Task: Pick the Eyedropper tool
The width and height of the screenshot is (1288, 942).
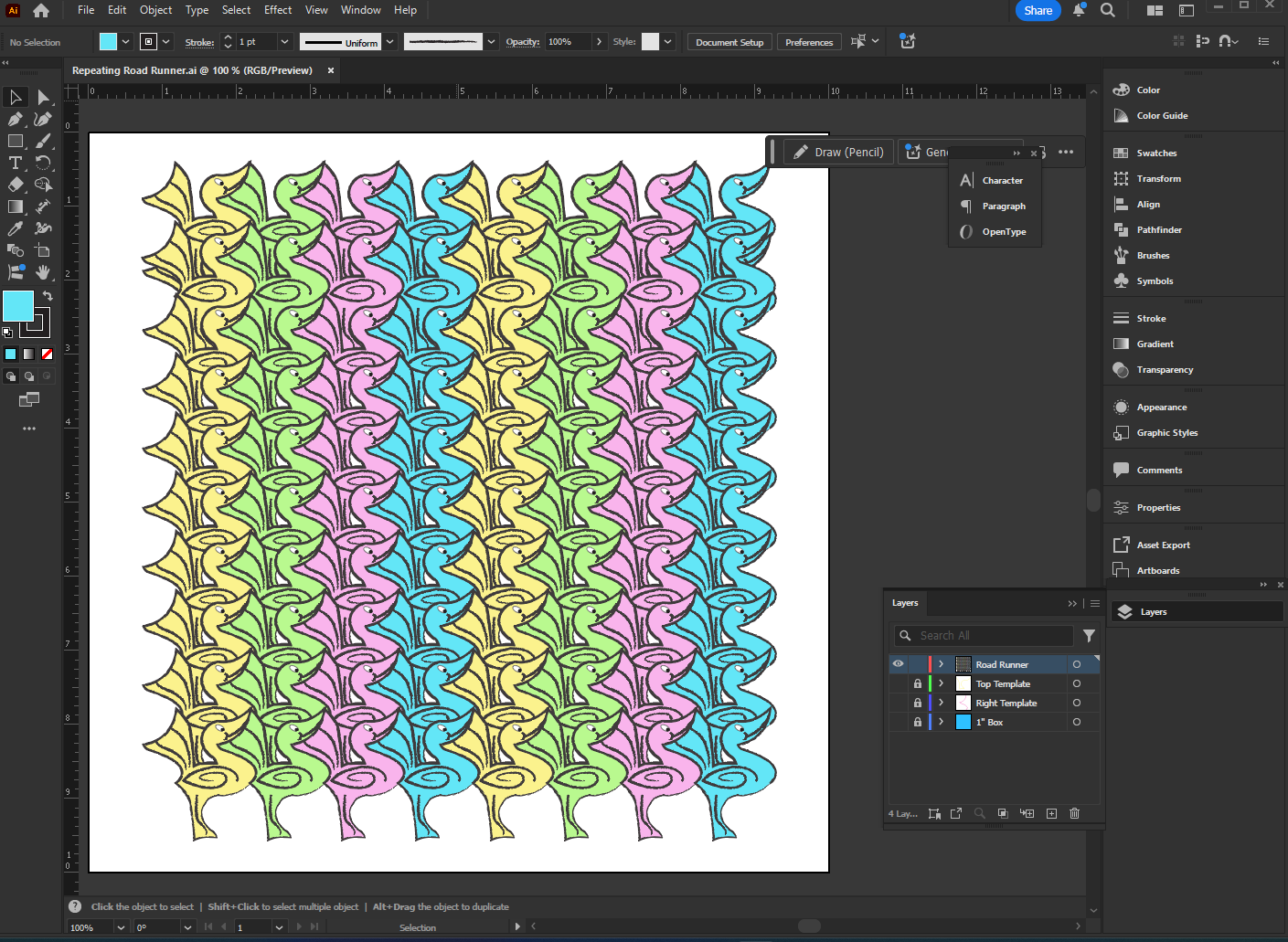Action: pyautogui.click(x=16, y=228)
